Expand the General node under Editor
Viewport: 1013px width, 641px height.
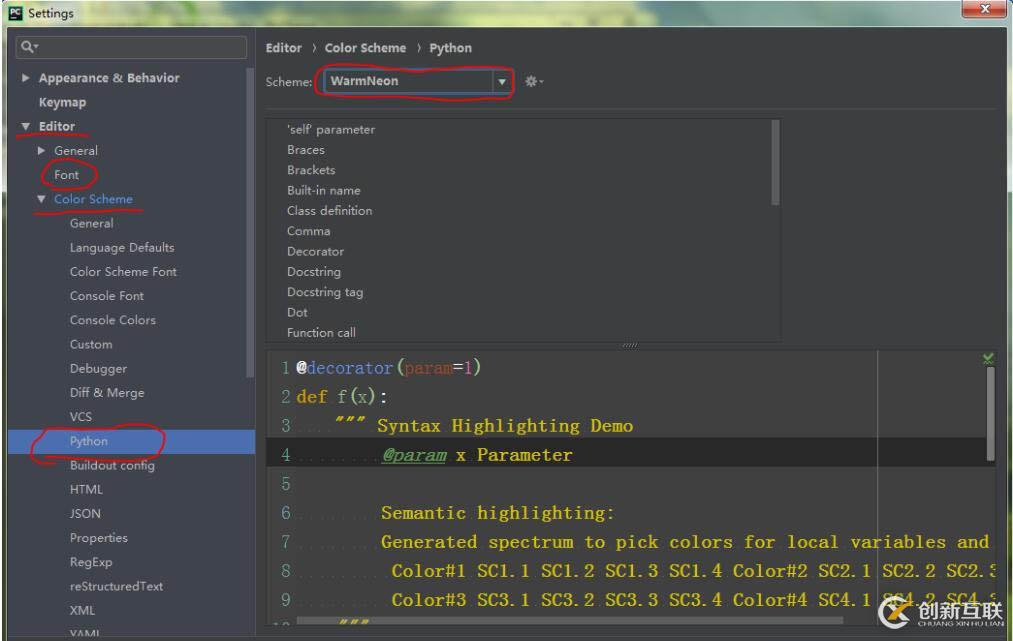[x=40, y=150]
